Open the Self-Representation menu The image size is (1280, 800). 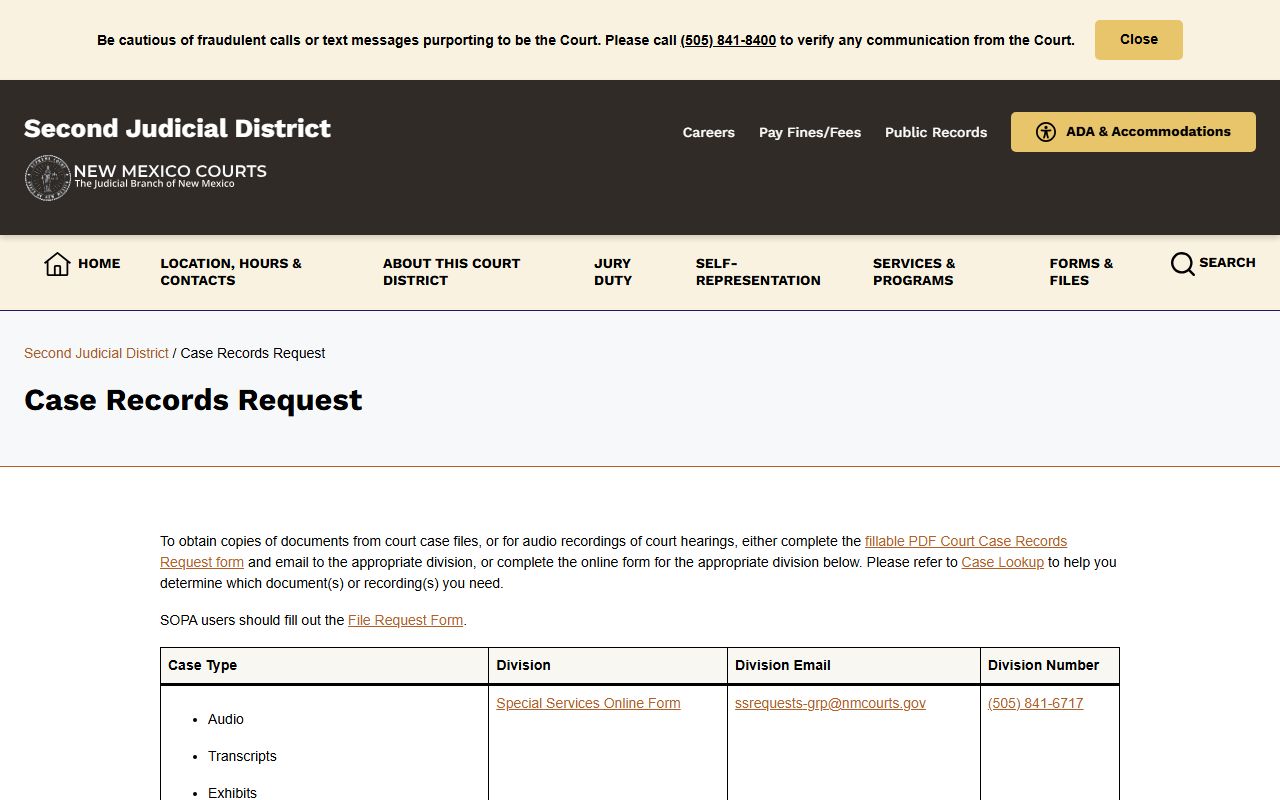coord(758,272)
